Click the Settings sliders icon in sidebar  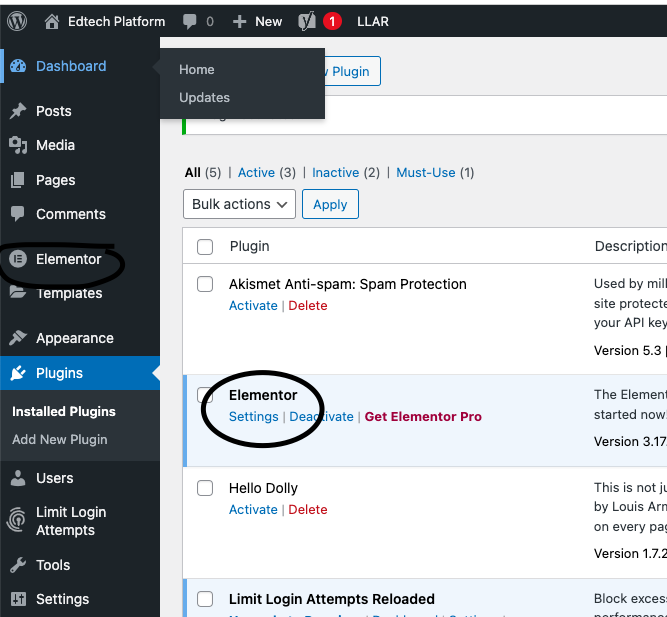(x=18, y=599)
